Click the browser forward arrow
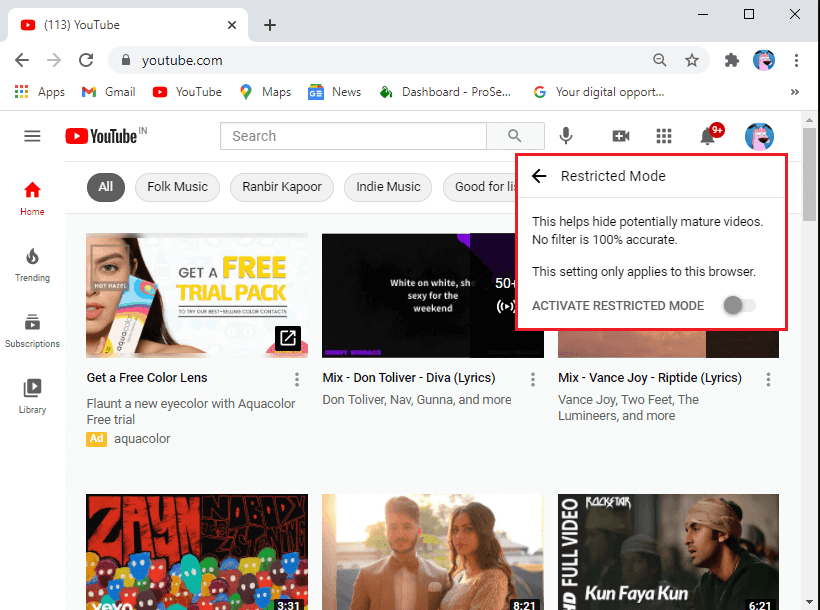The width and height of the screenshot is (820, 610). (54, 60)
